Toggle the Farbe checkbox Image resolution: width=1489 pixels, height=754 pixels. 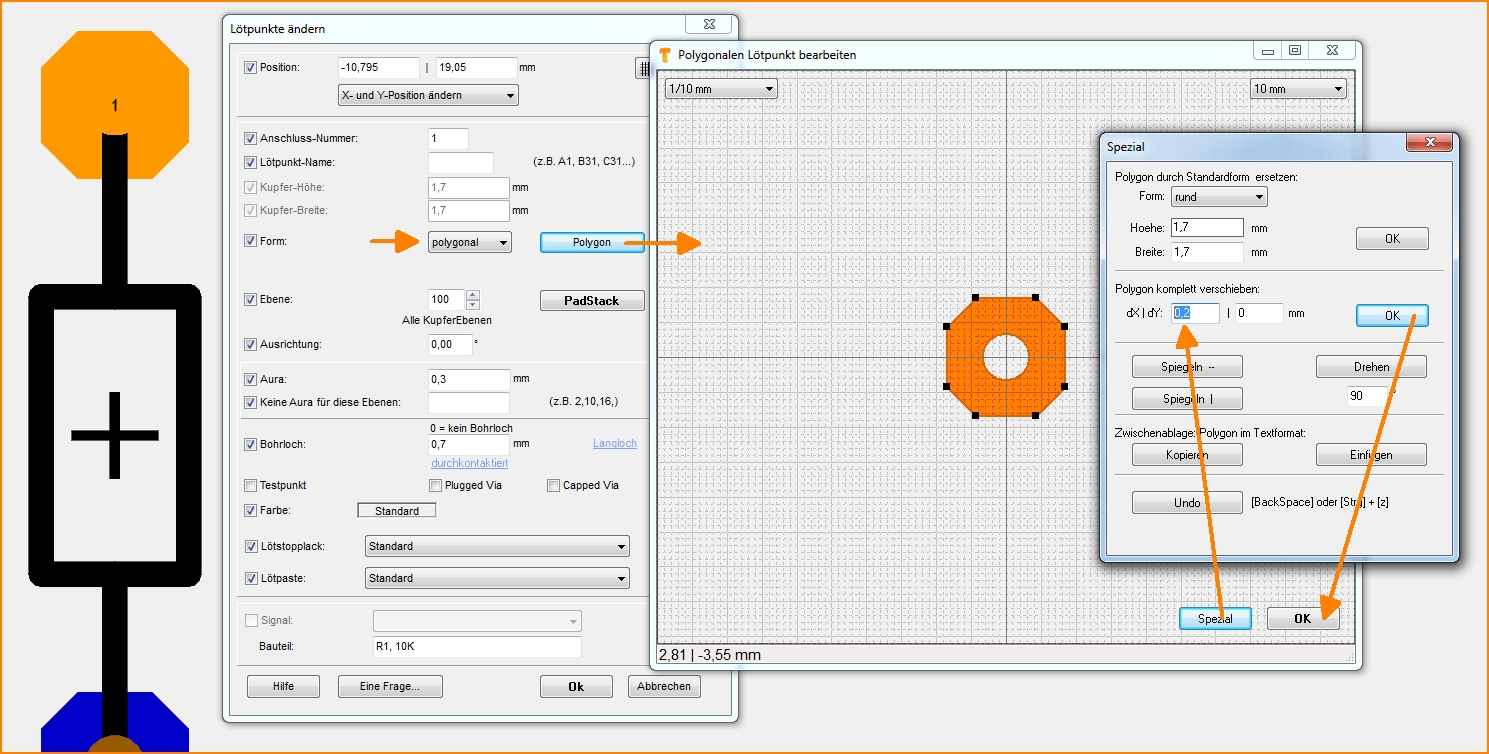[x=250, y=511]
